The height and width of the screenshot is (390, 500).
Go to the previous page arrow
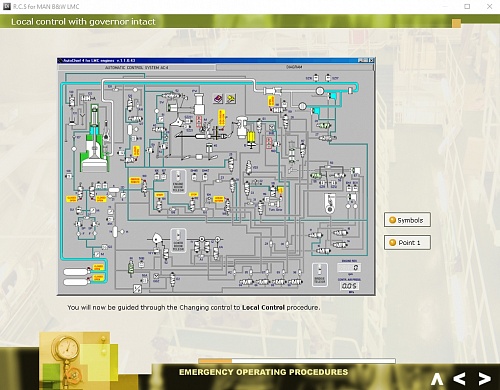[x=459, y=379]
